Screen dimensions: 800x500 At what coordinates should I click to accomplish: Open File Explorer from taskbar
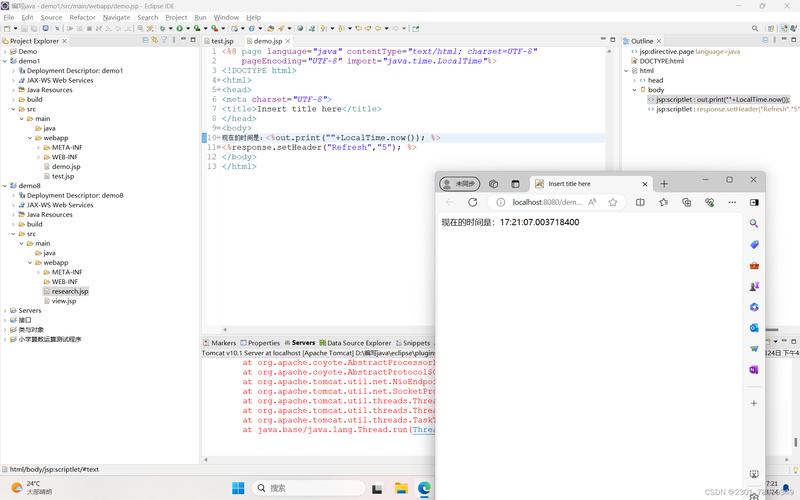point(402,488)
